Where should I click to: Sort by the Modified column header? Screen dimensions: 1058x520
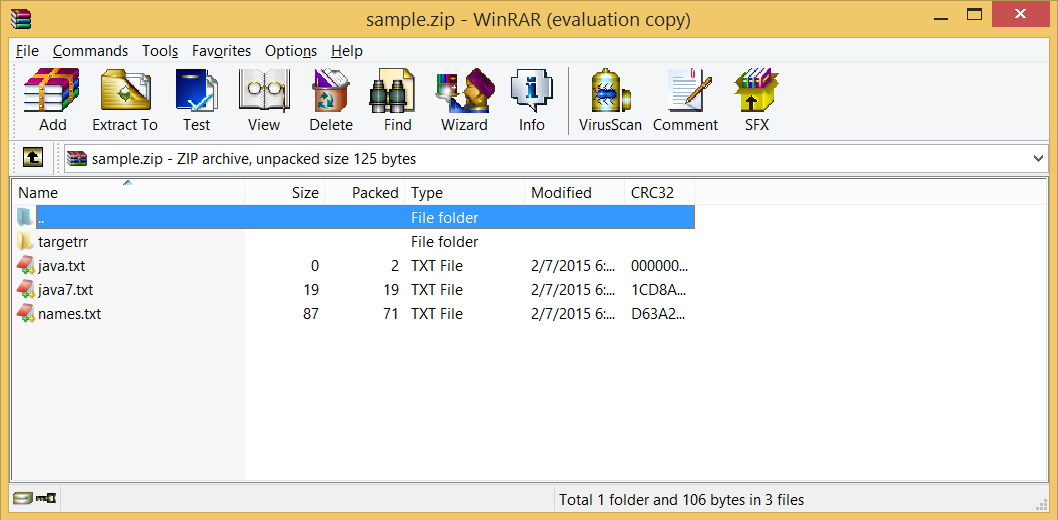coord(575,192)
